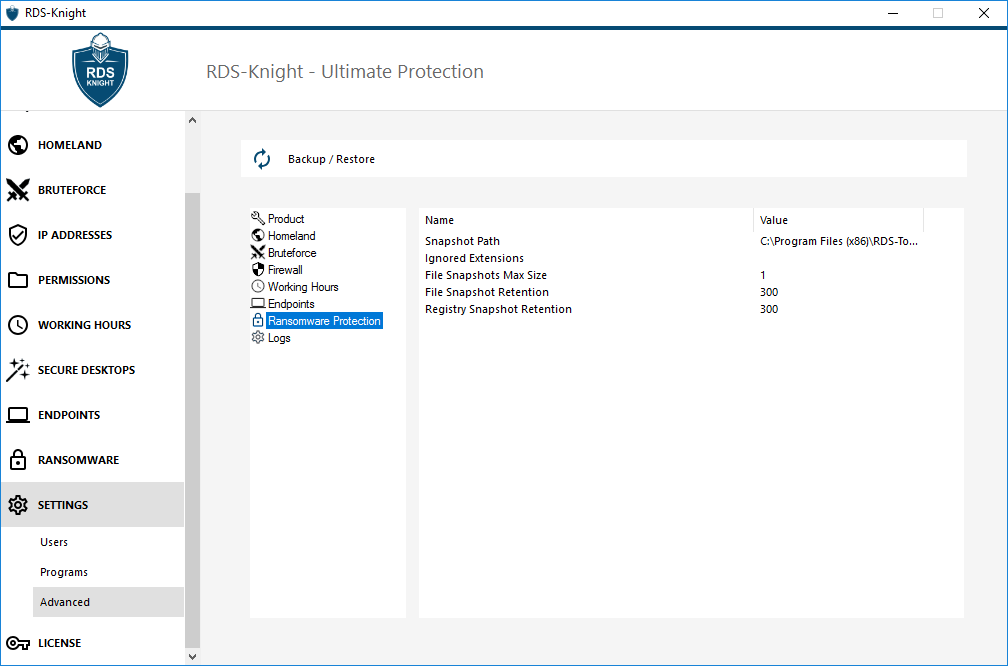Screen dimensions: 1008x666
Task: Select Product category in settings list
Action: coord(285,219)
